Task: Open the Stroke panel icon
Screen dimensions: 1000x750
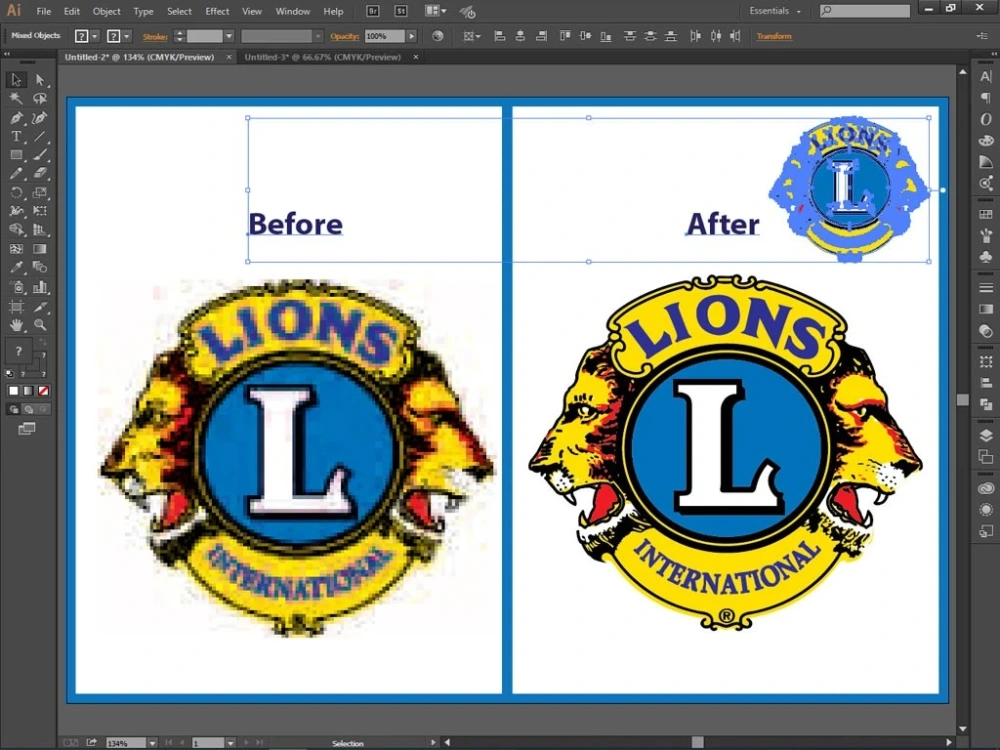Action: 986,288
